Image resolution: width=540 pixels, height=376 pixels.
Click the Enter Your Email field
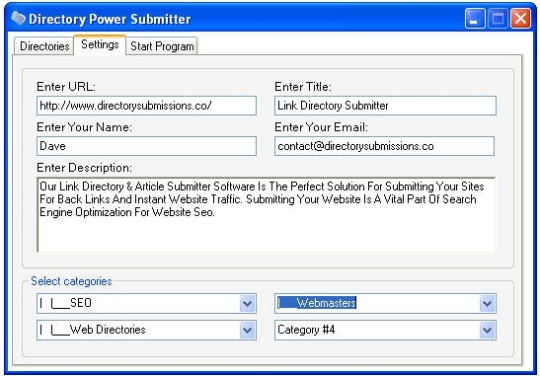click(384, 146)
